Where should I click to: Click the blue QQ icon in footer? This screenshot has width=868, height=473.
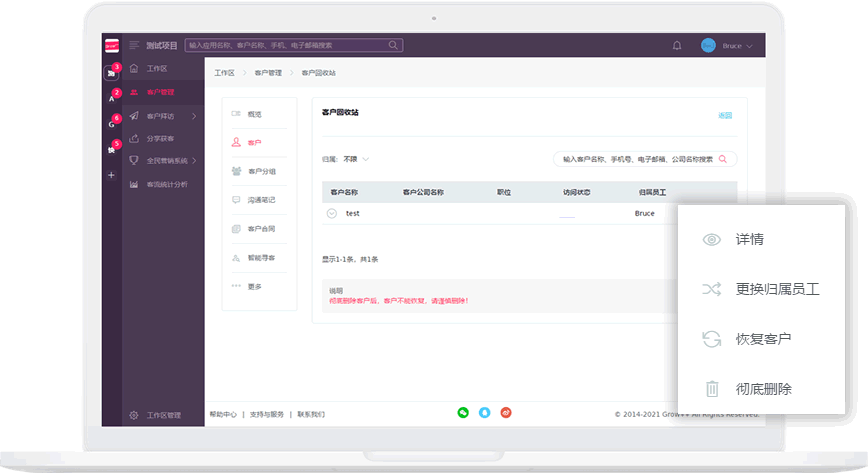485,412
